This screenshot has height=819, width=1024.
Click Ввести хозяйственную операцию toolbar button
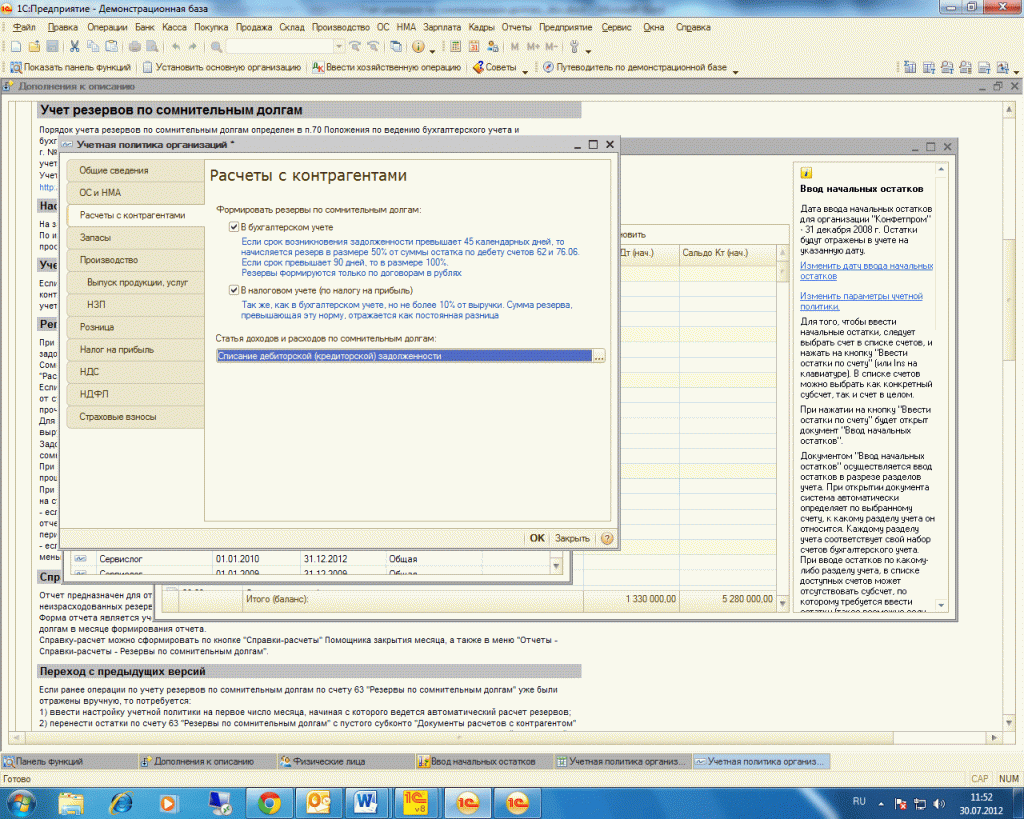(387, 68)
